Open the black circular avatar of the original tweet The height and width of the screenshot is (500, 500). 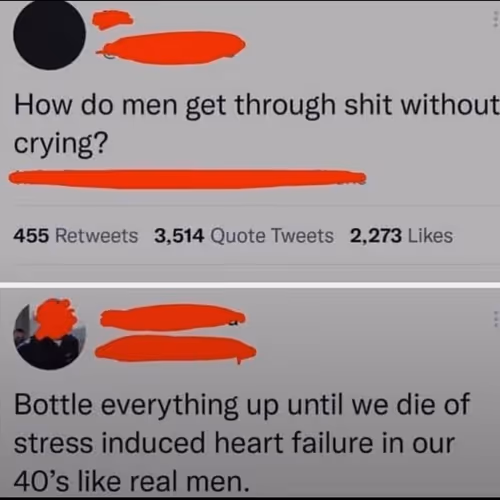click(49, 33)
